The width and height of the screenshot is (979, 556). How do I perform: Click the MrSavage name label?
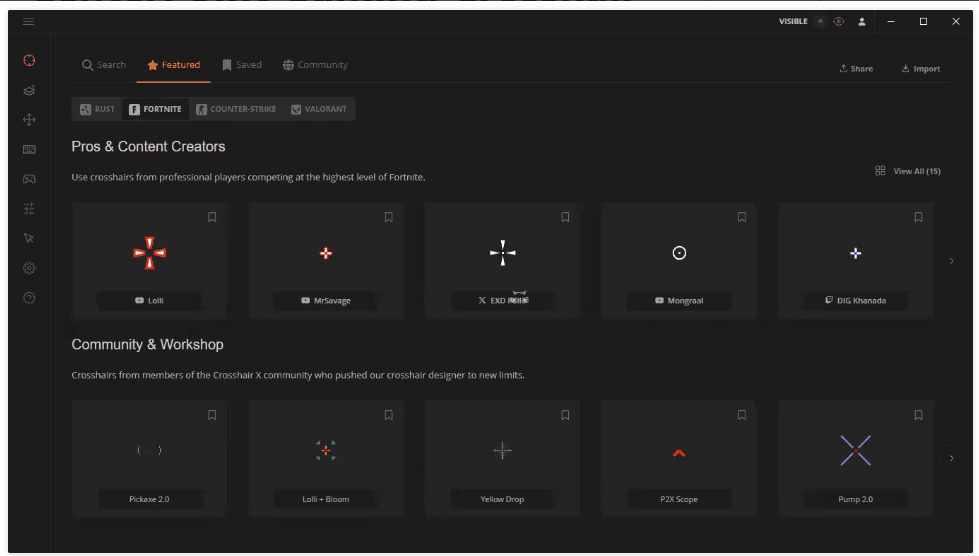[x=326, y=301]
